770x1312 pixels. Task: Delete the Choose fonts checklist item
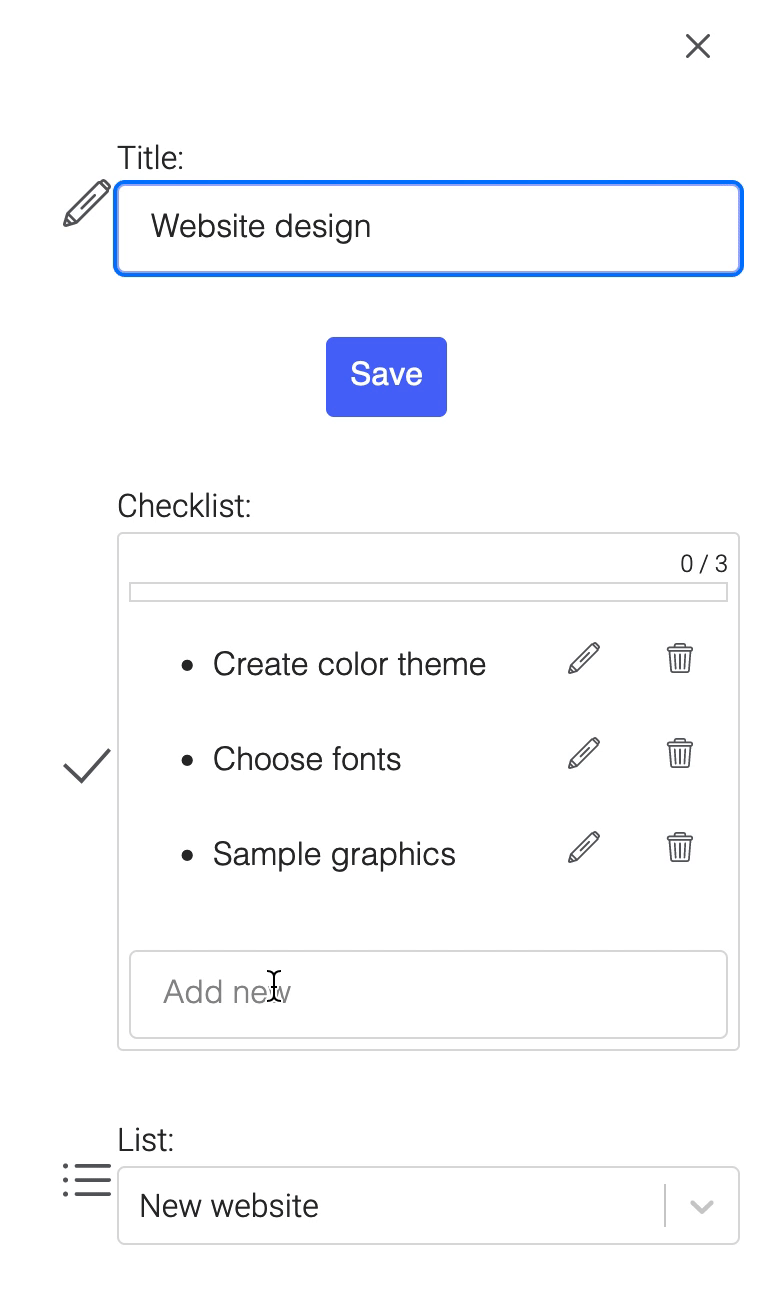pos(679,753)
